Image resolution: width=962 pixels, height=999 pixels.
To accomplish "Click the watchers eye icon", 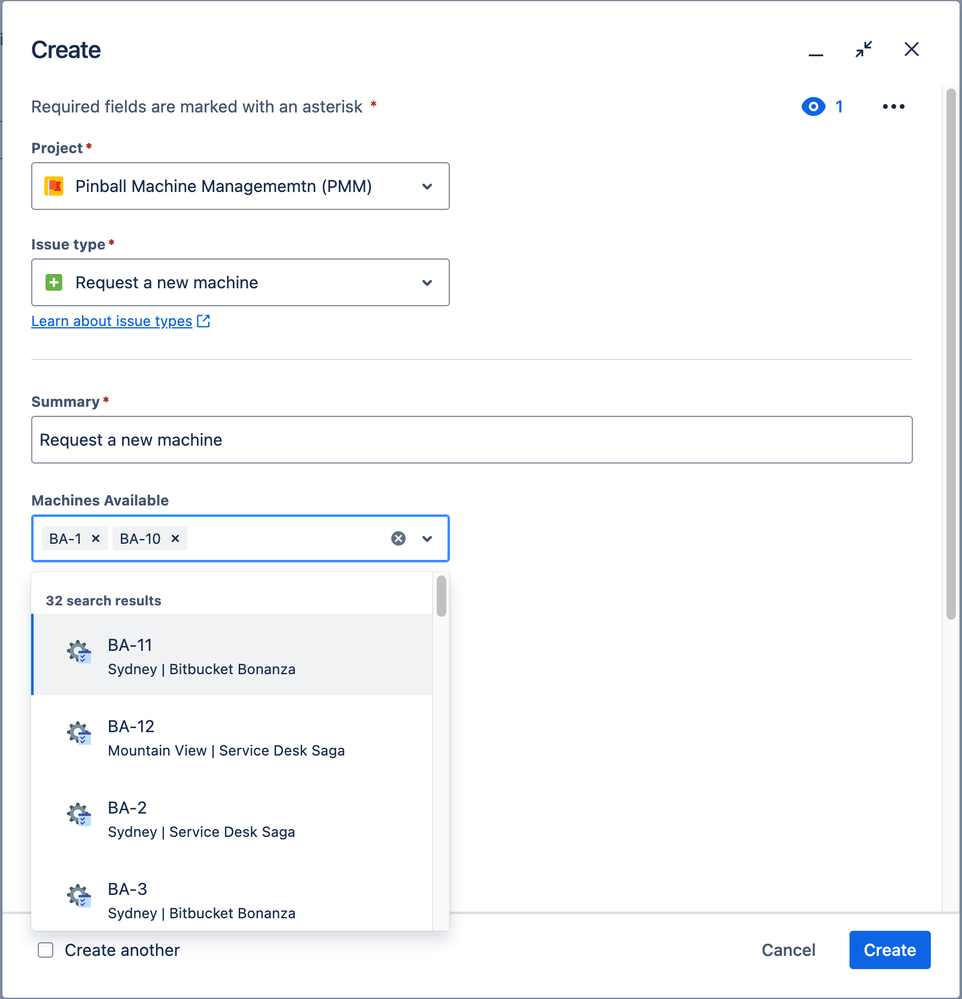I will click(x=813, y=107).
